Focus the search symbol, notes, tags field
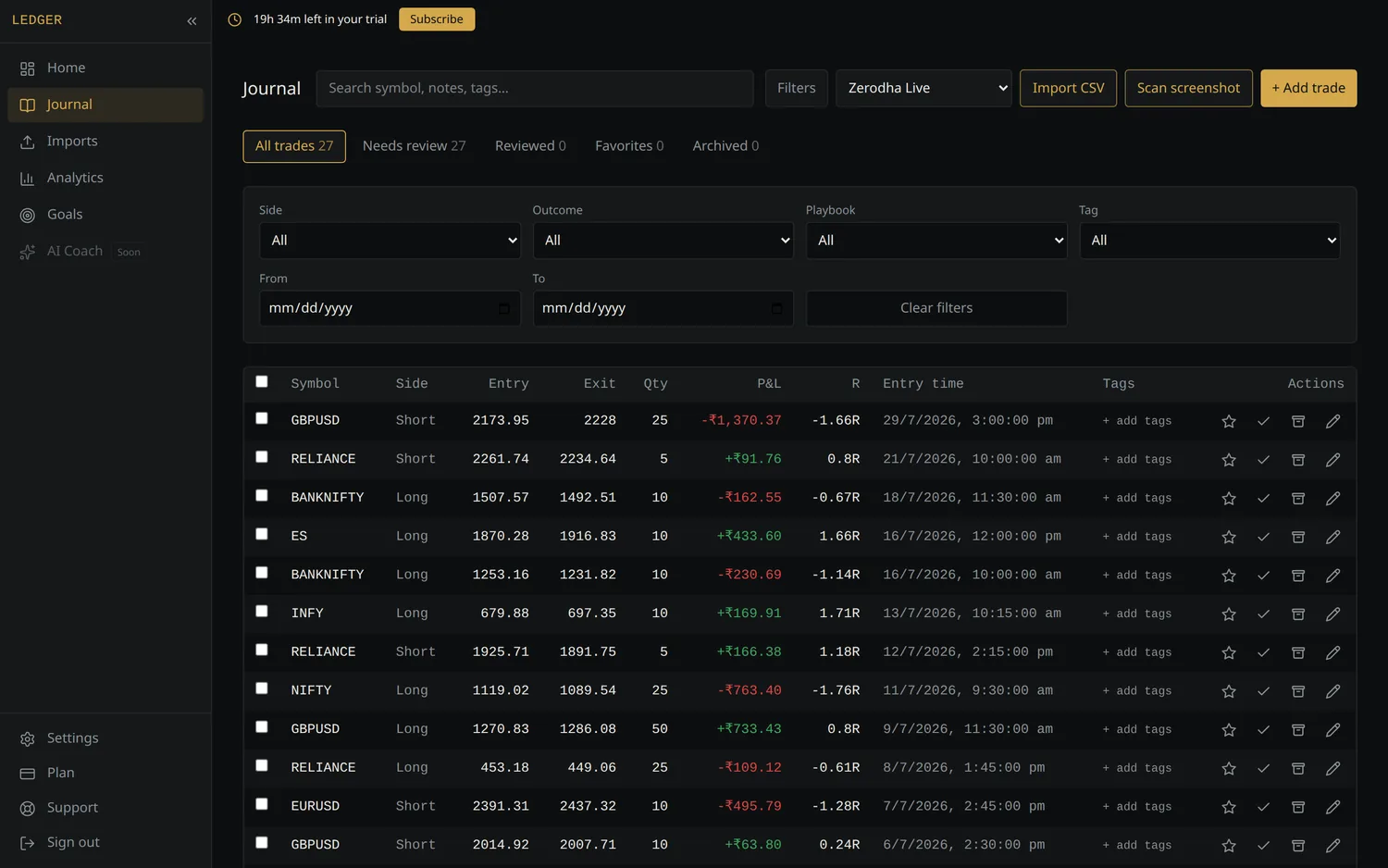This screenshot has height=868, width=1388. coord(535,88)
